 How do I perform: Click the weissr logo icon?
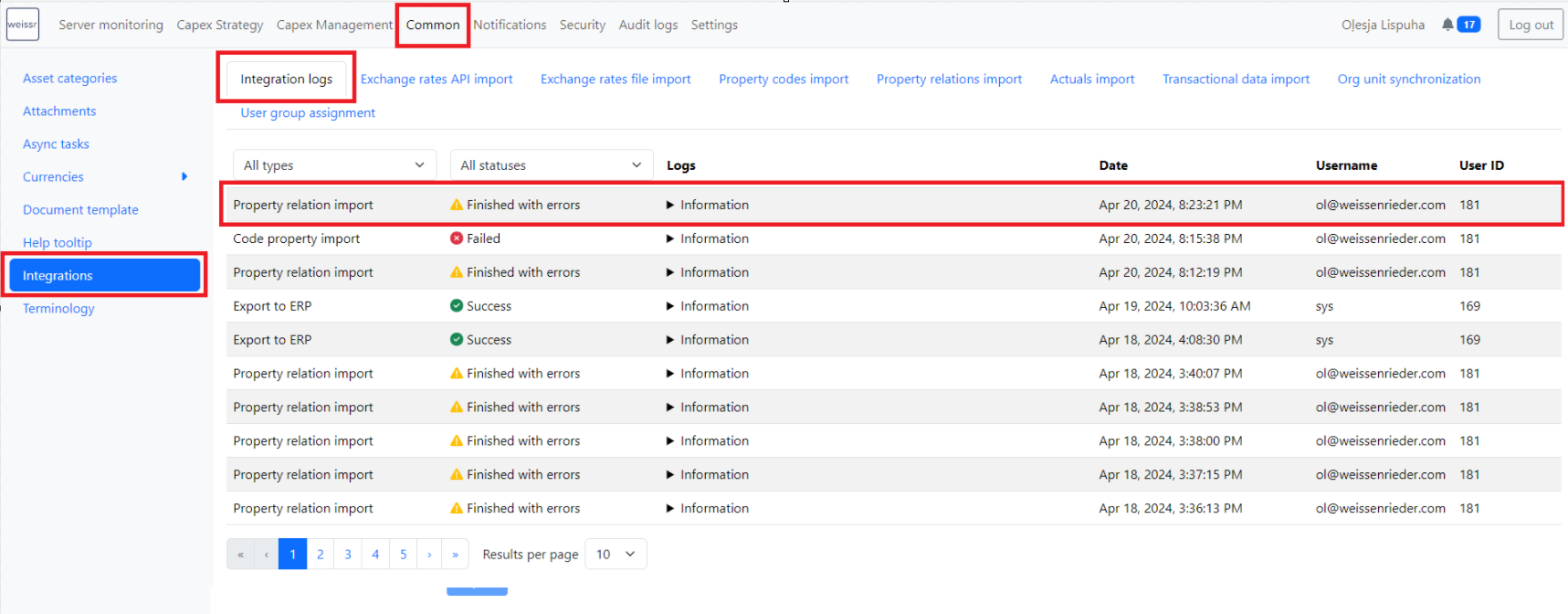tap(22, 25)
